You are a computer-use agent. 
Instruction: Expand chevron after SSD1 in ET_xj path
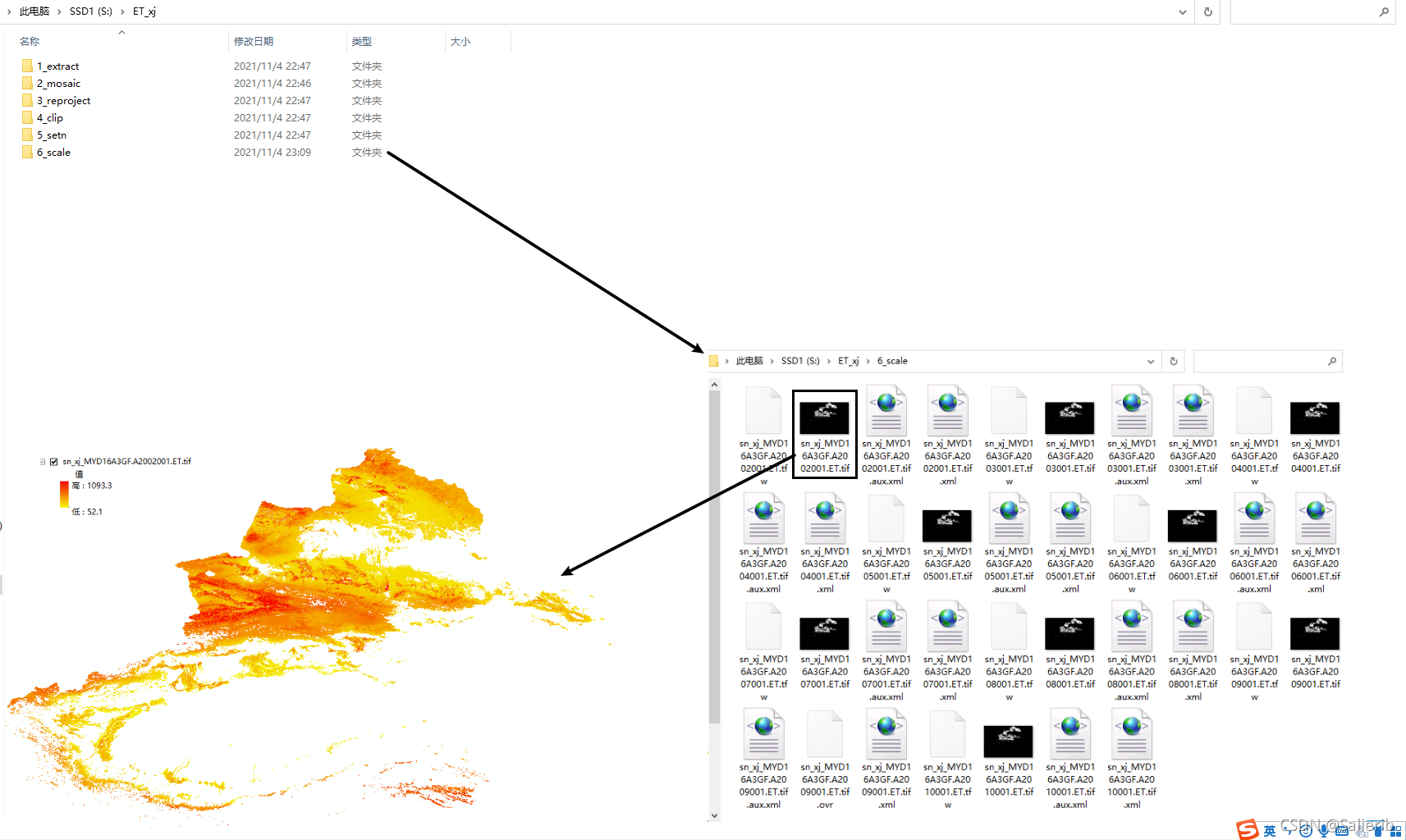click(x=121, y=11)
